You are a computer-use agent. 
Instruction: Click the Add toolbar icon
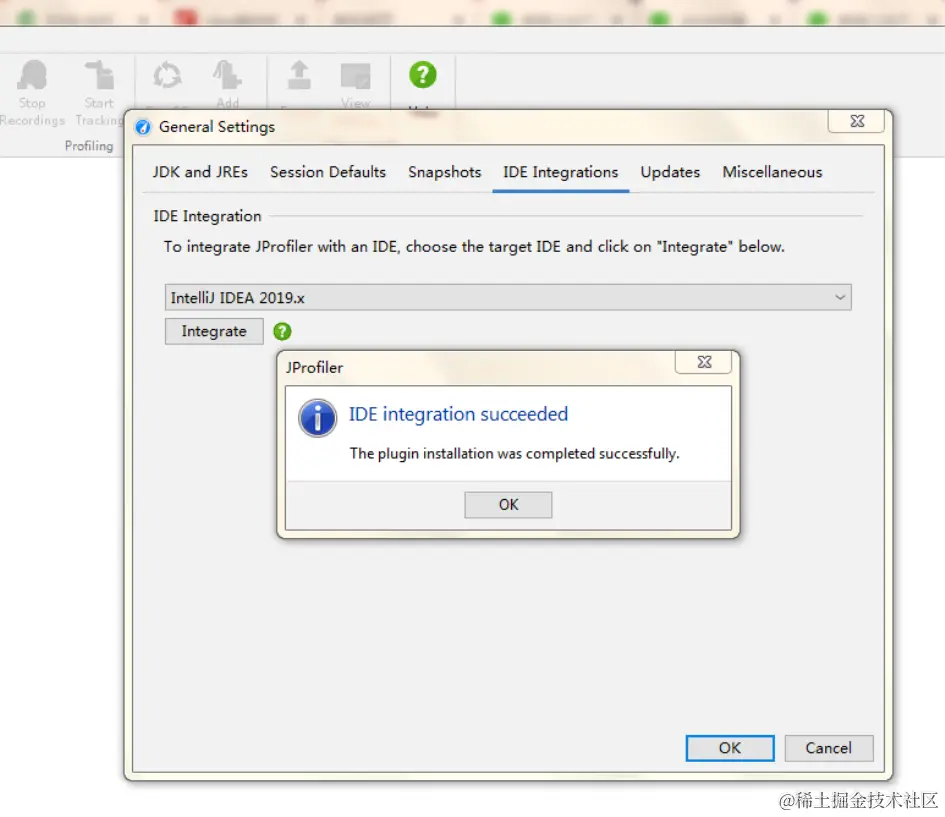click(x=227, y=75)
